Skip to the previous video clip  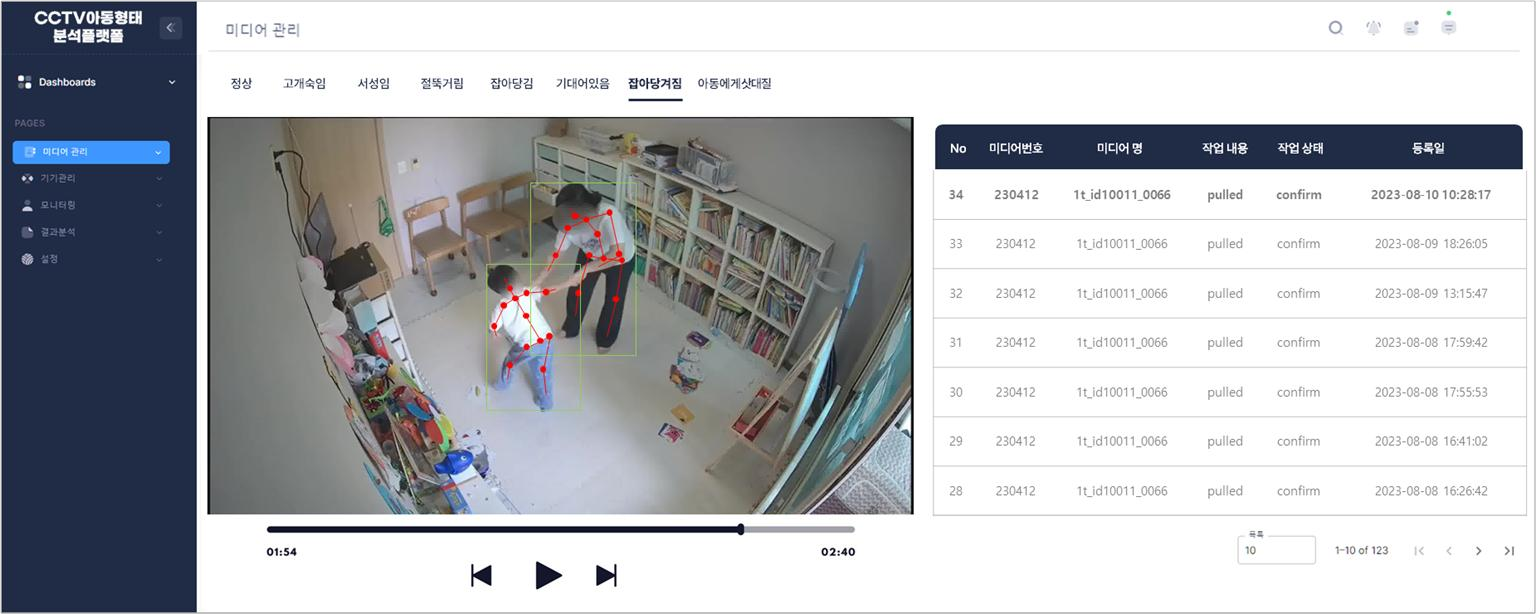pos(481,575)
